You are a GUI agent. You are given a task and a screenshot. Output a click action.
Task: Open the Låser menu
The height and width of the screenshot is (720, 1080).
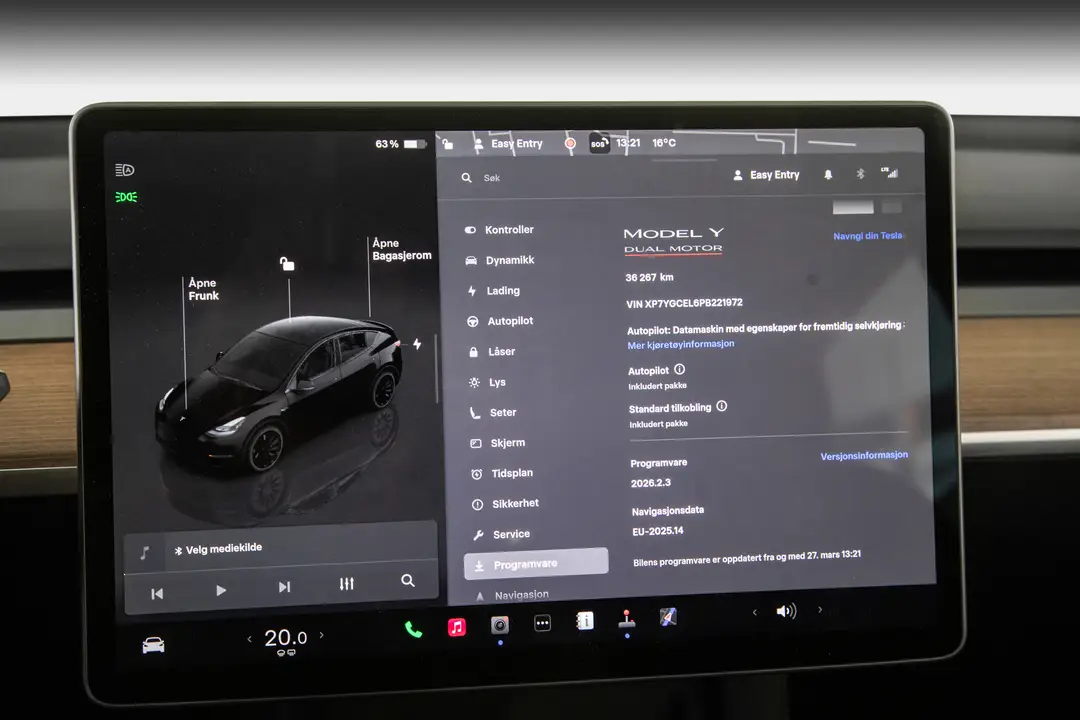click(x=492, y=351)
